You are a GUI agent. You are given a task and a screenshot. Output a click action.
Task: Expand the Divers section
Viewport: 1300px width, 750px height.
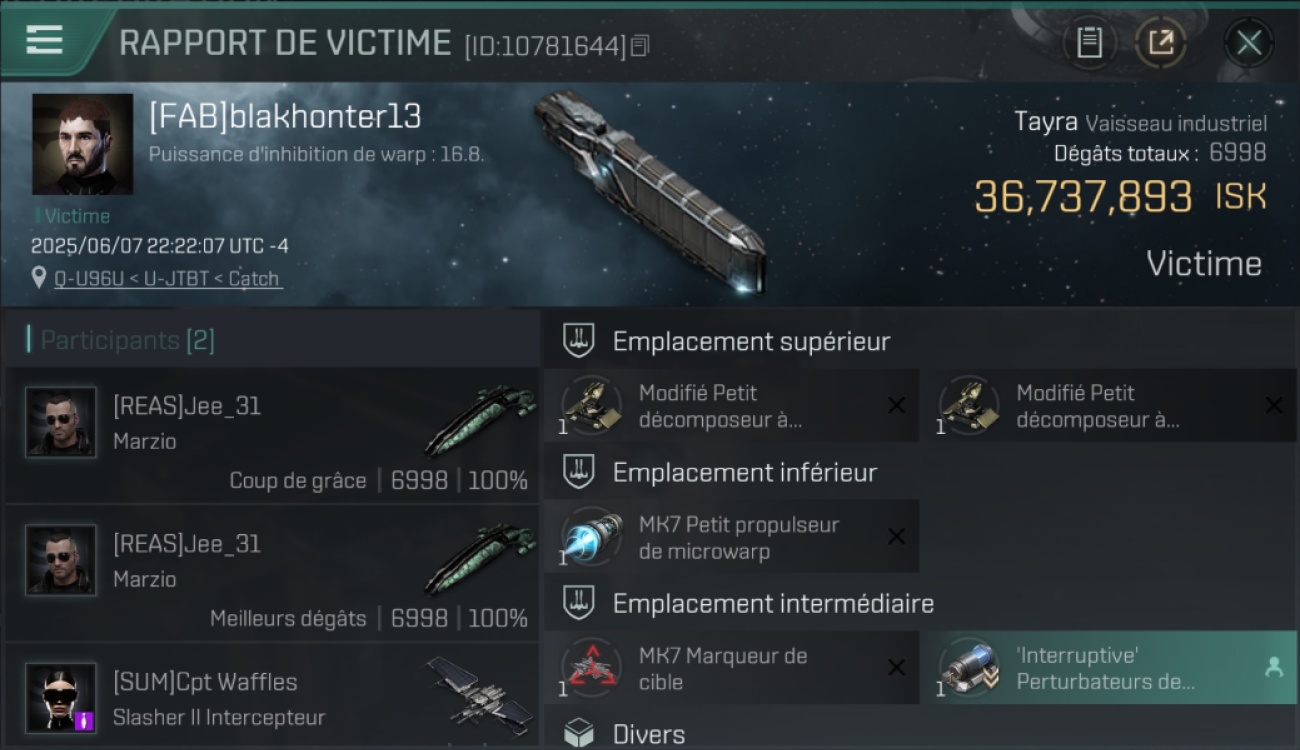[x=920, y=734]
